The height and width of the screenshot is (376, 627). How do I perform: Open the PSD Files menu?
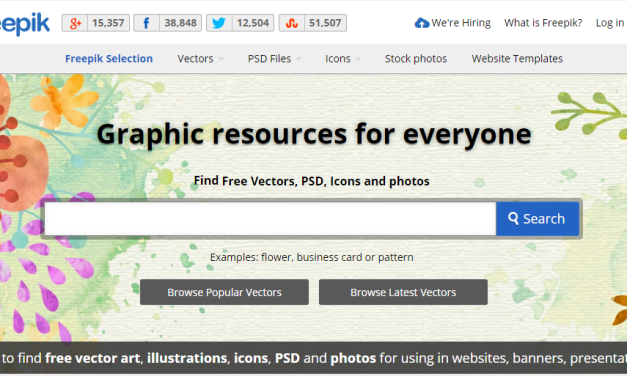[269, 59]
